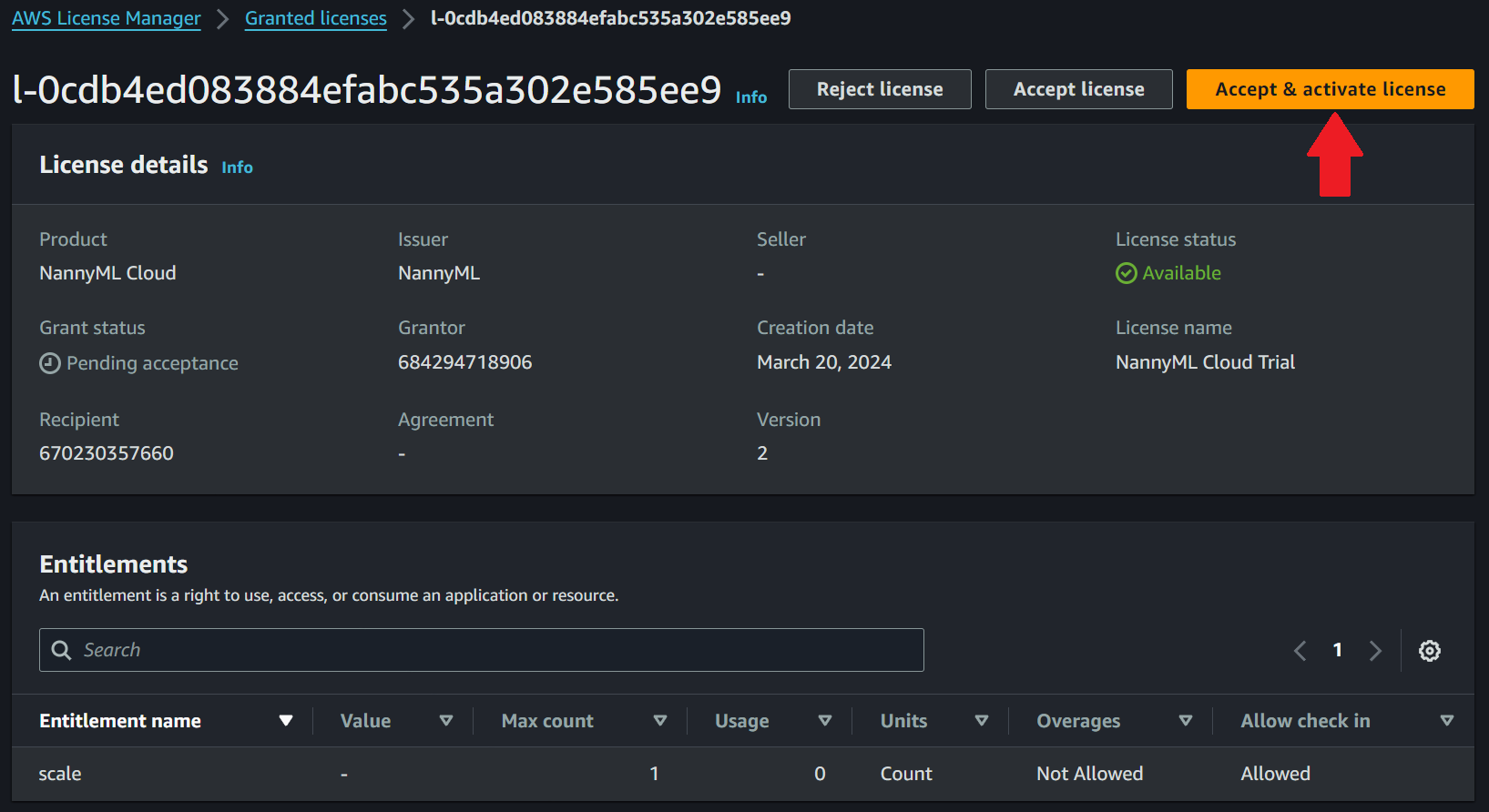Screen dimensions: 1489x812
Task: Open AWS License Manager breadcrumb link
Action: point(107,18)
